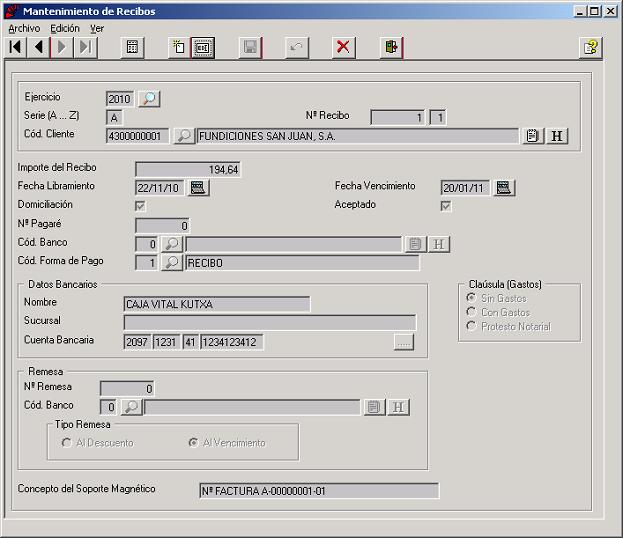
Task: Click H button next to upper Cód. Banco
Action: [x=439, y=244]
